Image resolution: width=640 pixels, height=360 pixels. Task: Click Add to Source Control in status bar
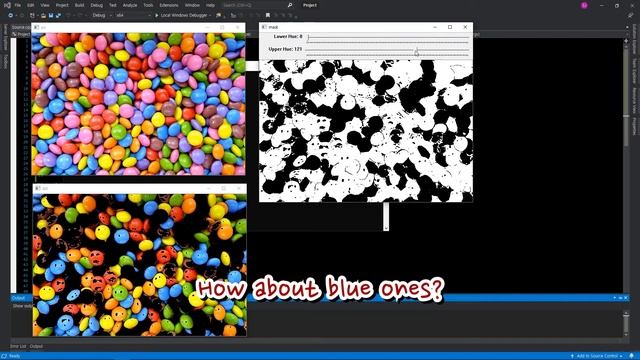[x=596, y=356]
